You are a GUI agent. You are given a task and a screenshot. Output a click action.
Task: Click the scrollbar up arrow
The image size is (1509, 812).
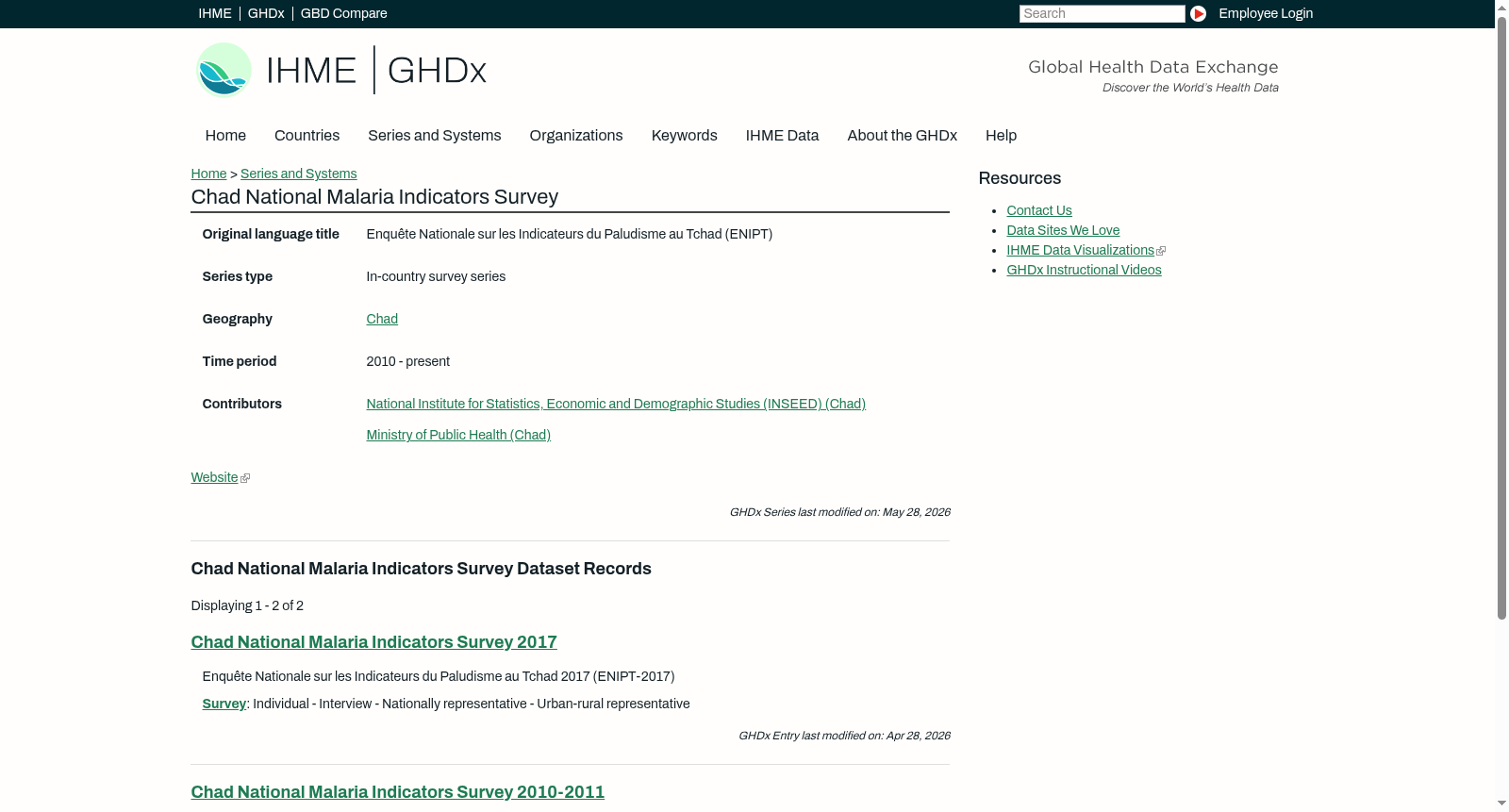point(1501,8)
